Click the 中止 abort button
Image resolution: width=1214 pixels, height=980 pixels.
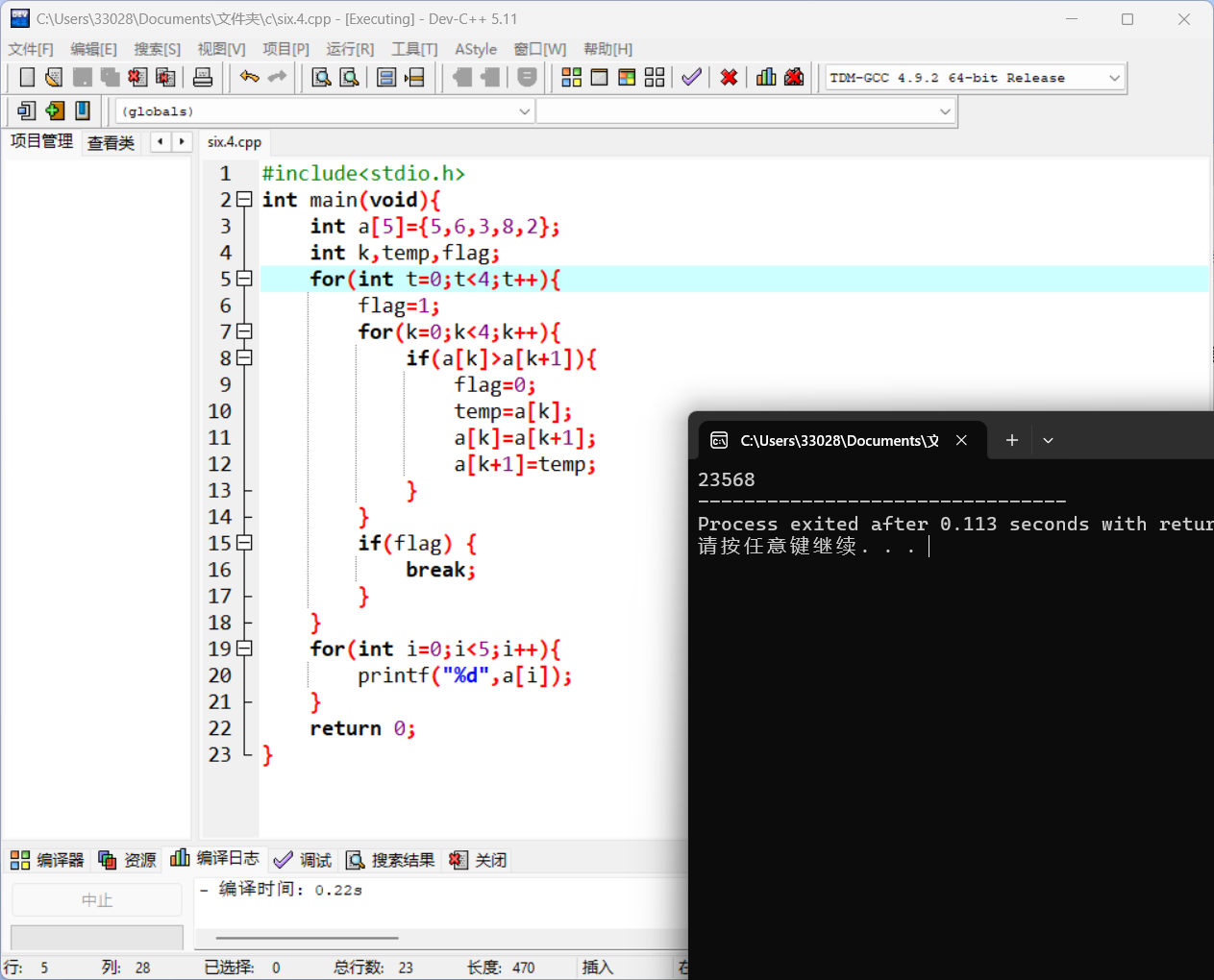click(96, 900)
